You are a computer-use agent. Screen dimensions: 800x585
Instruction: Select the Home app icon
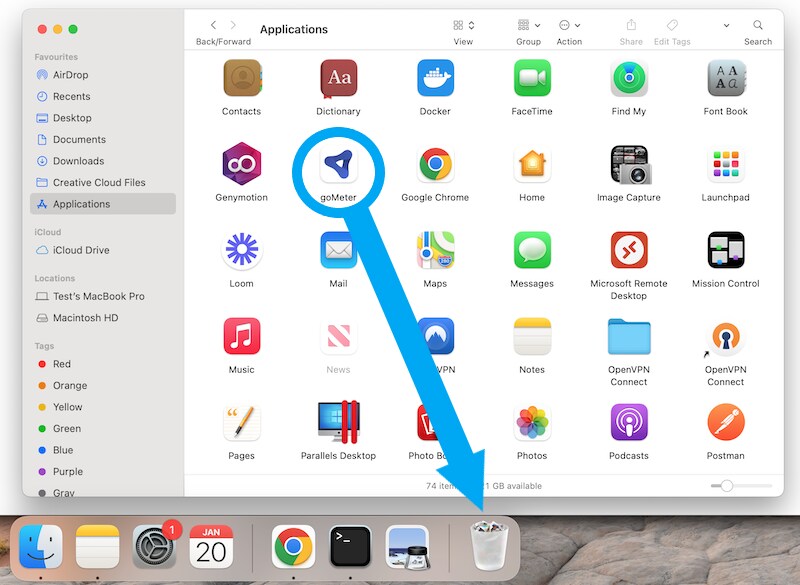pos(532,164)
